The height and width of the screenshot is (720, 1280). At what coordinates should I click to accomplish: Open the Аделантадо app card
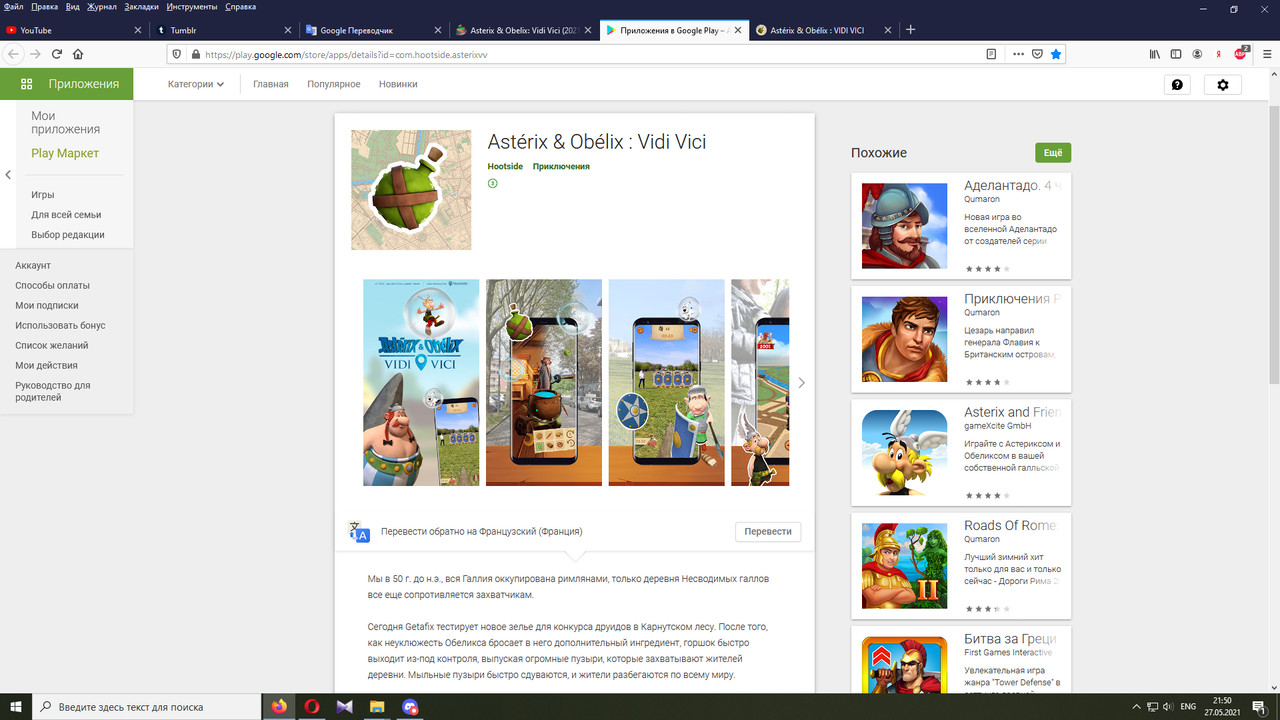(961, 226)
